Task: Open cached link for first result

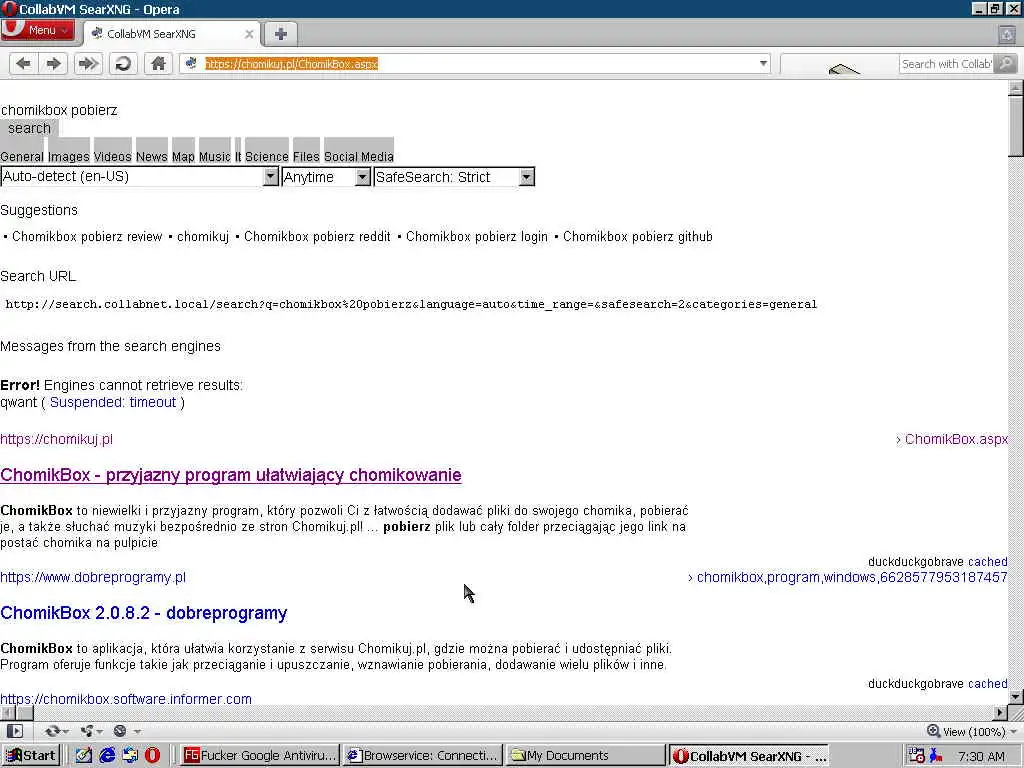Action: click(987, 562)
